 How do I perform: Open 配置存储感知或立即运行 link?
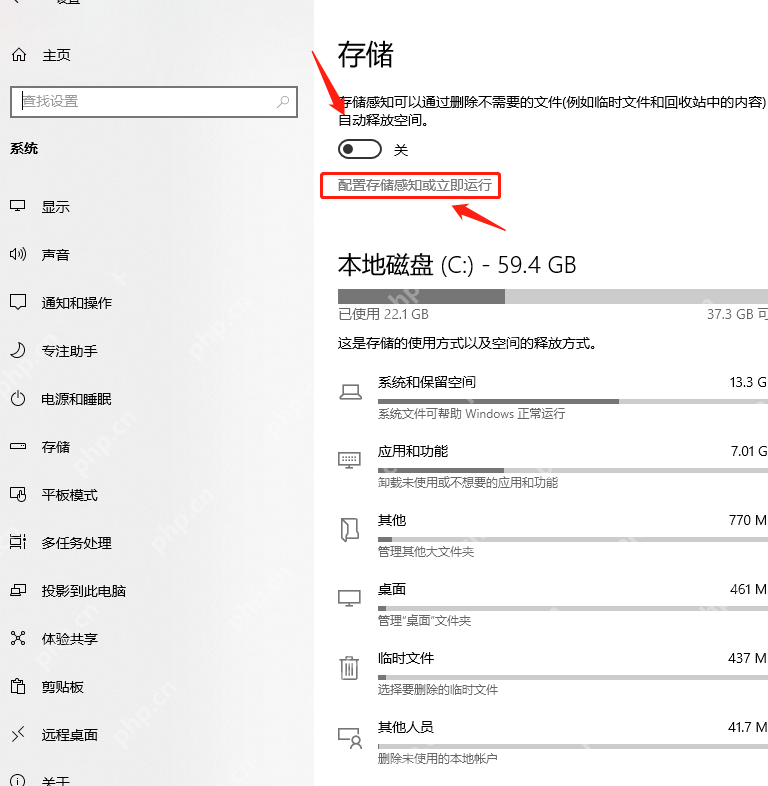coord(415,185)
